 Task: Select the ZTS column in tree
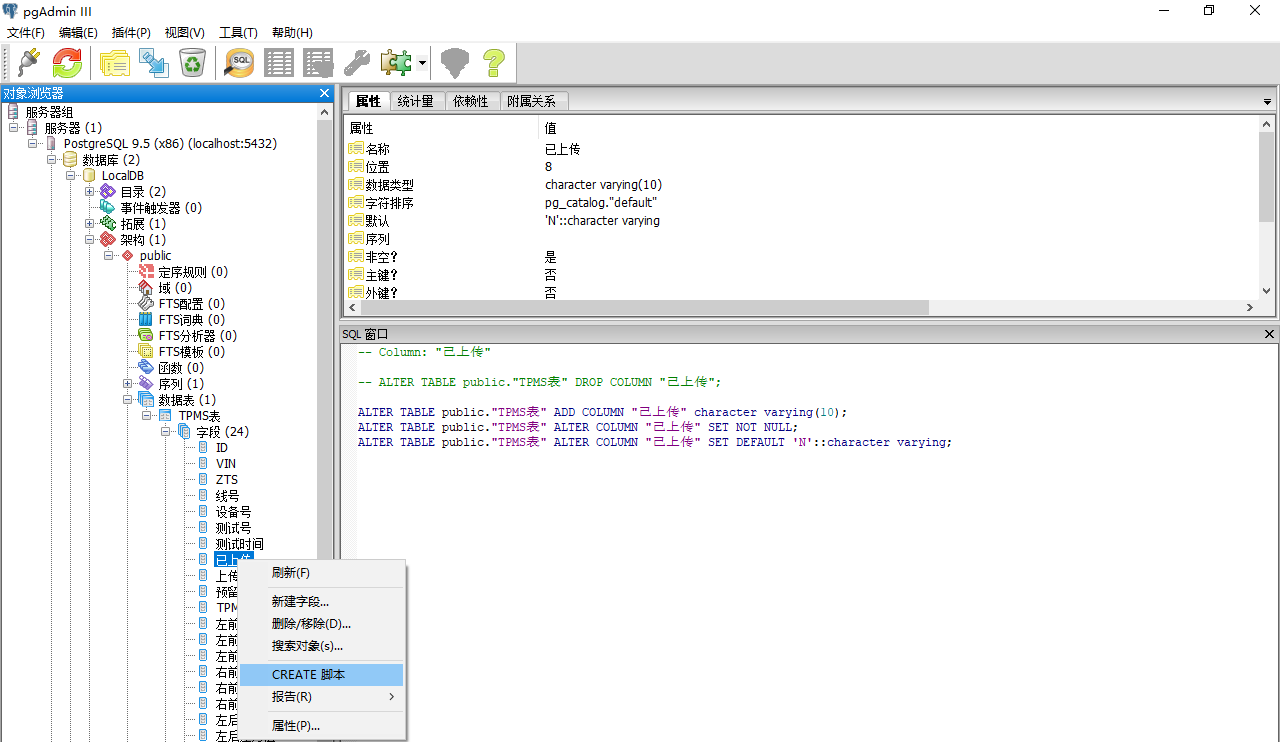tap(227, 480)
